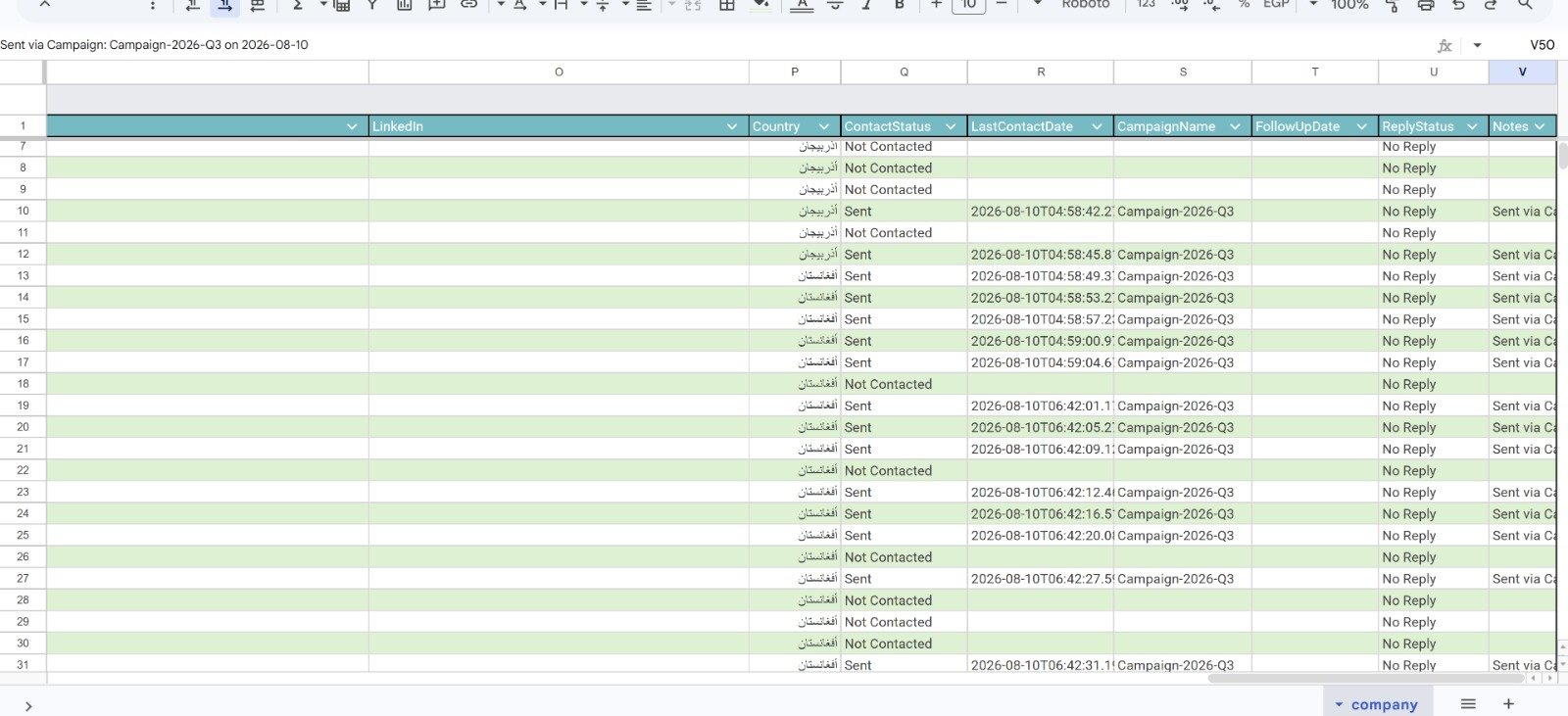The image size is (1568, 716).
Task: Select the Not Contacted cell in row 7
Action: pyautogui.click(x=904, y=147)
